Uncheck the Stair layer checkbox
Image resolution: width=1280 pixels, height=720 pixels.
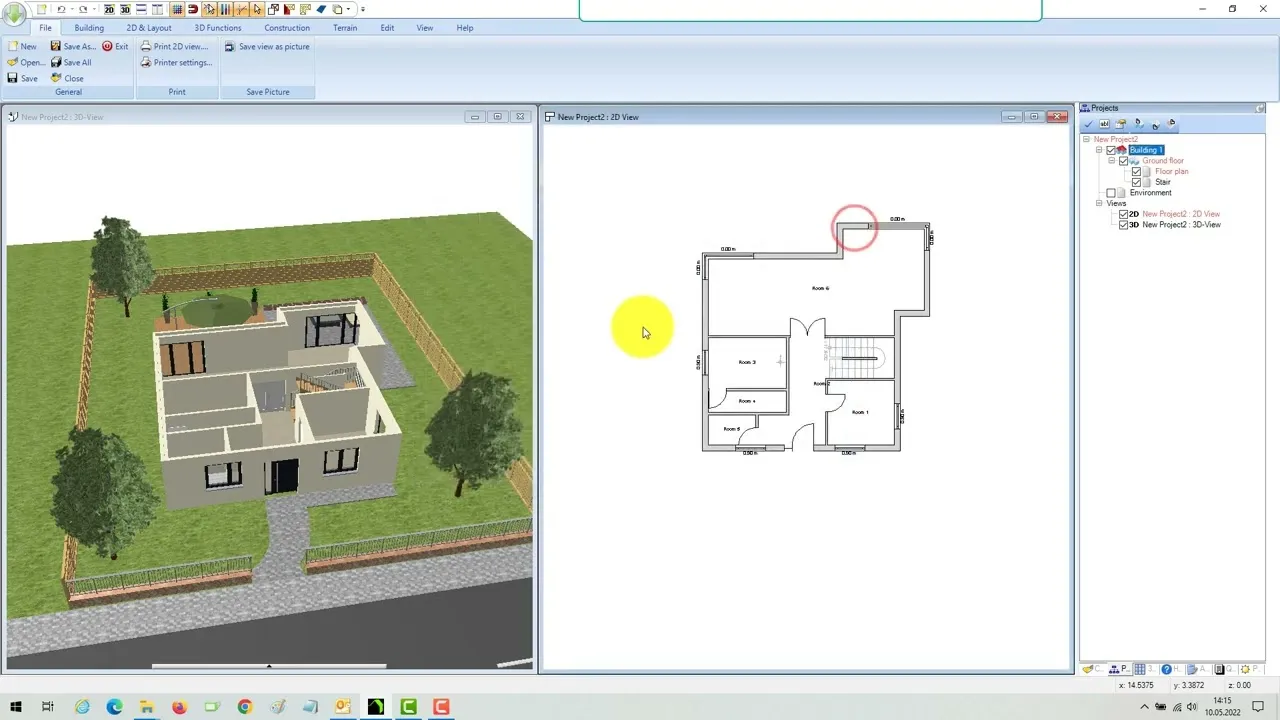click(1136, 182)
